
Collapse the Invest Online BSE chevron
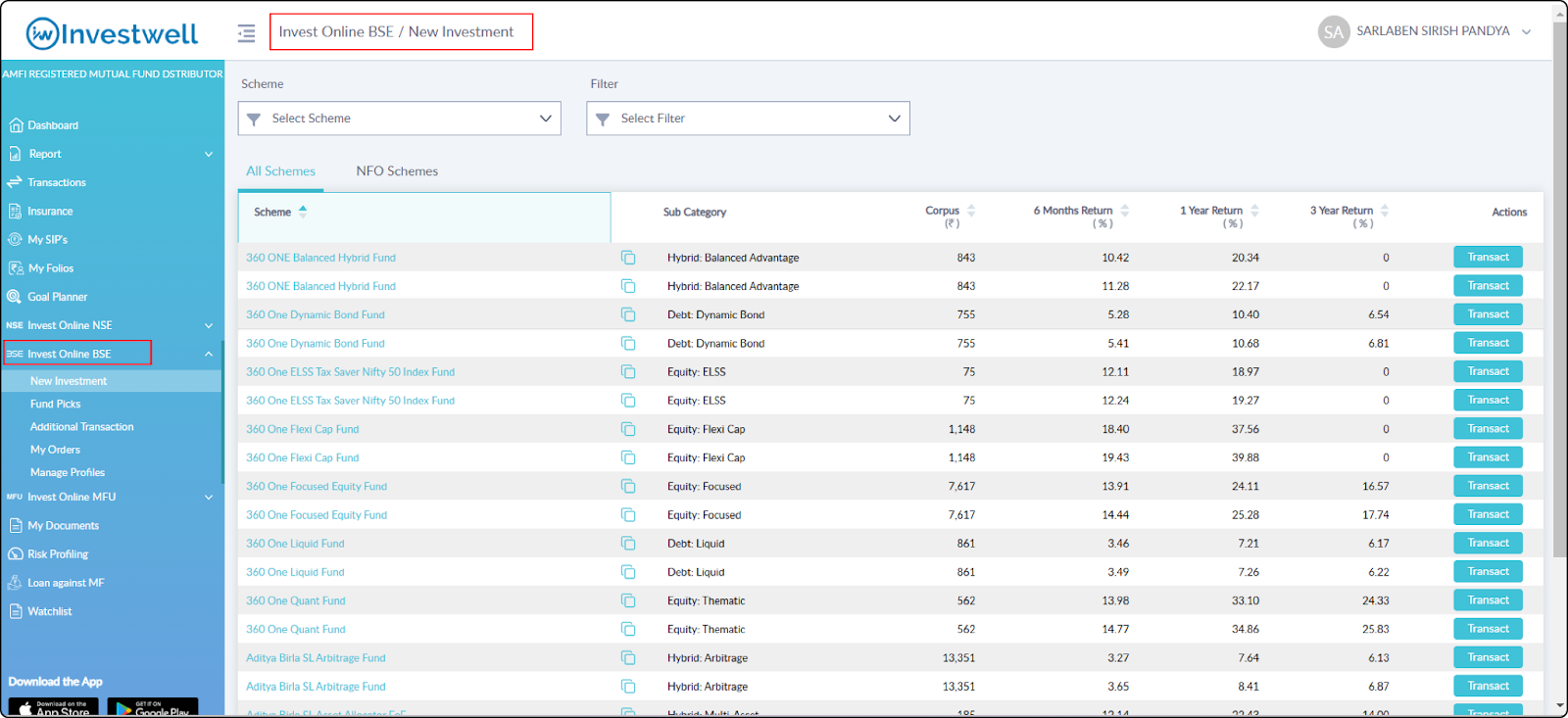pos(209,354)
